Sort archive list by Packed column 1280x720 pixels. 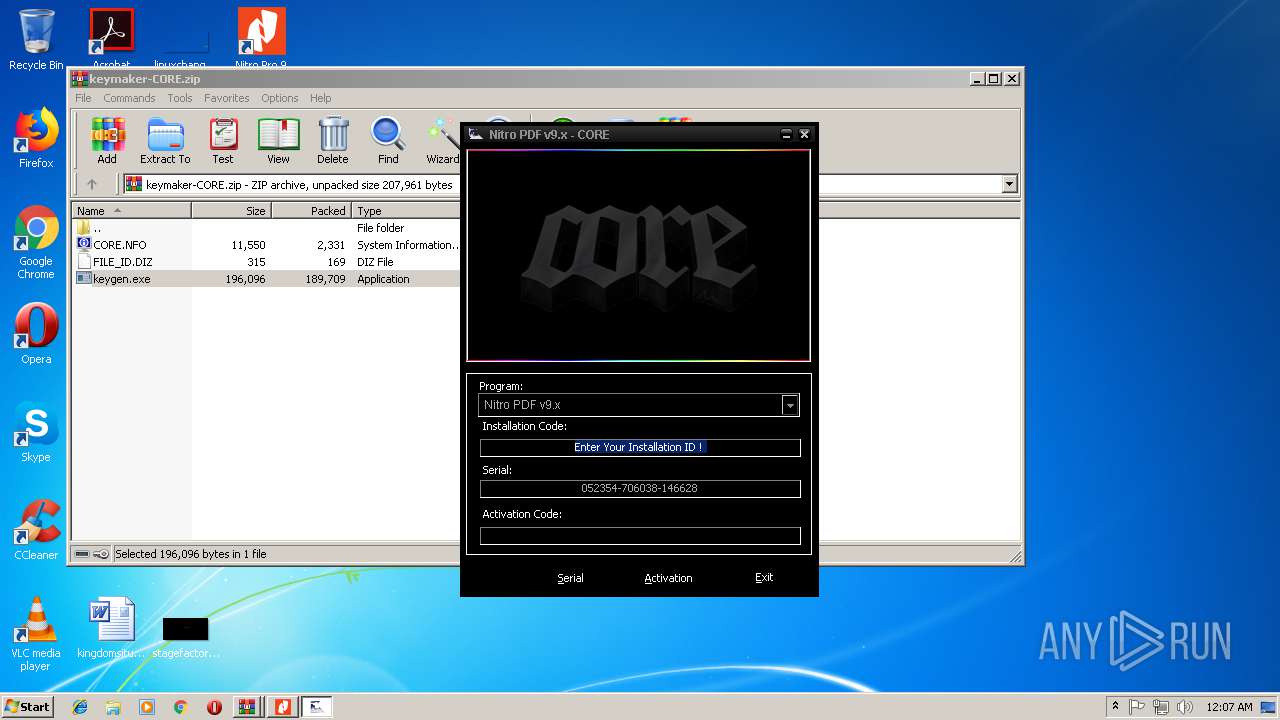311,211
